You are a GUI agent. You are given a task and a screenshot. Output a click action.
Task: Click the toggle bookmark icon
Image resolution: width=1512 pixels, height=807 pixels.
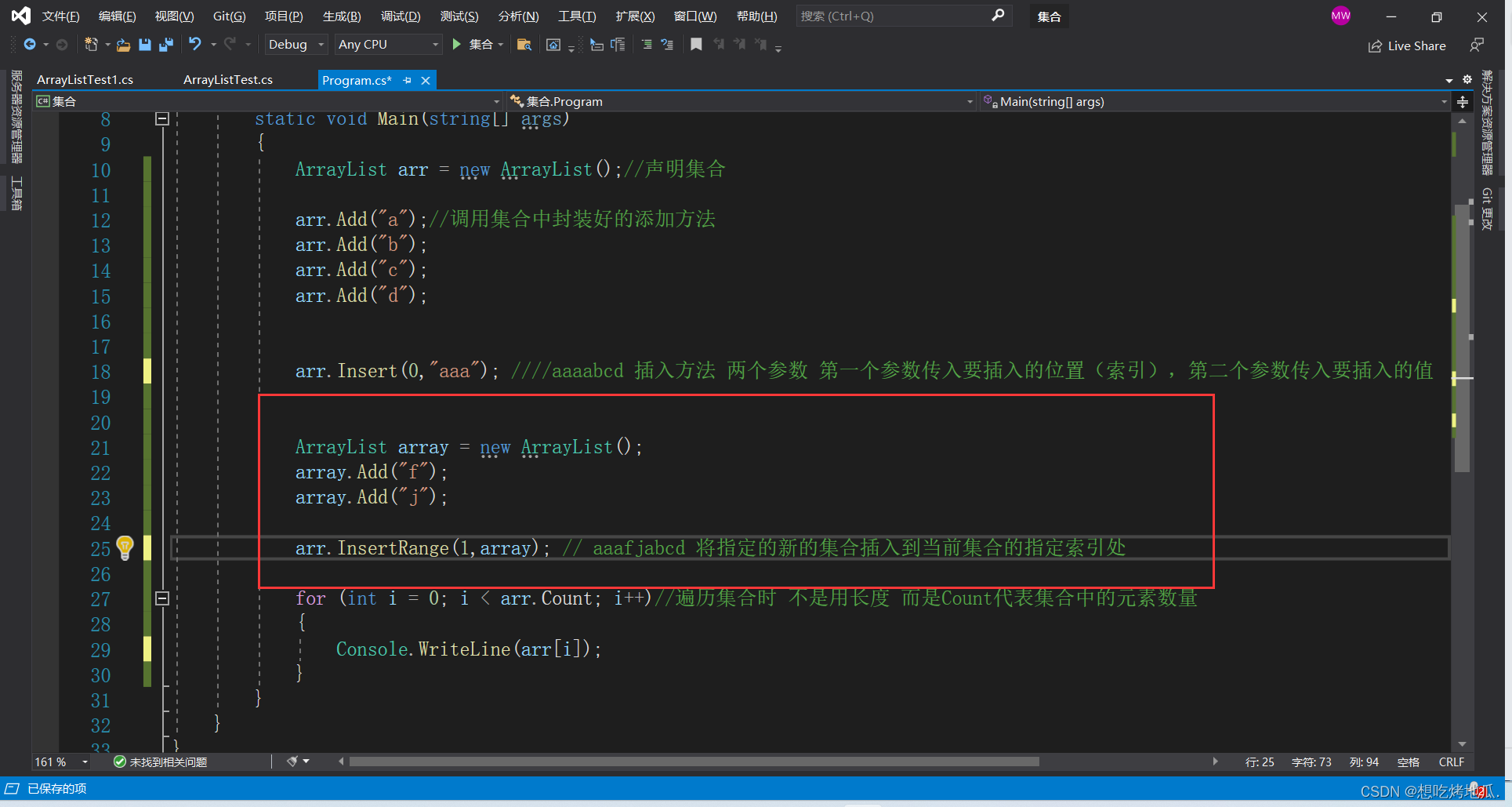point(696,45)
